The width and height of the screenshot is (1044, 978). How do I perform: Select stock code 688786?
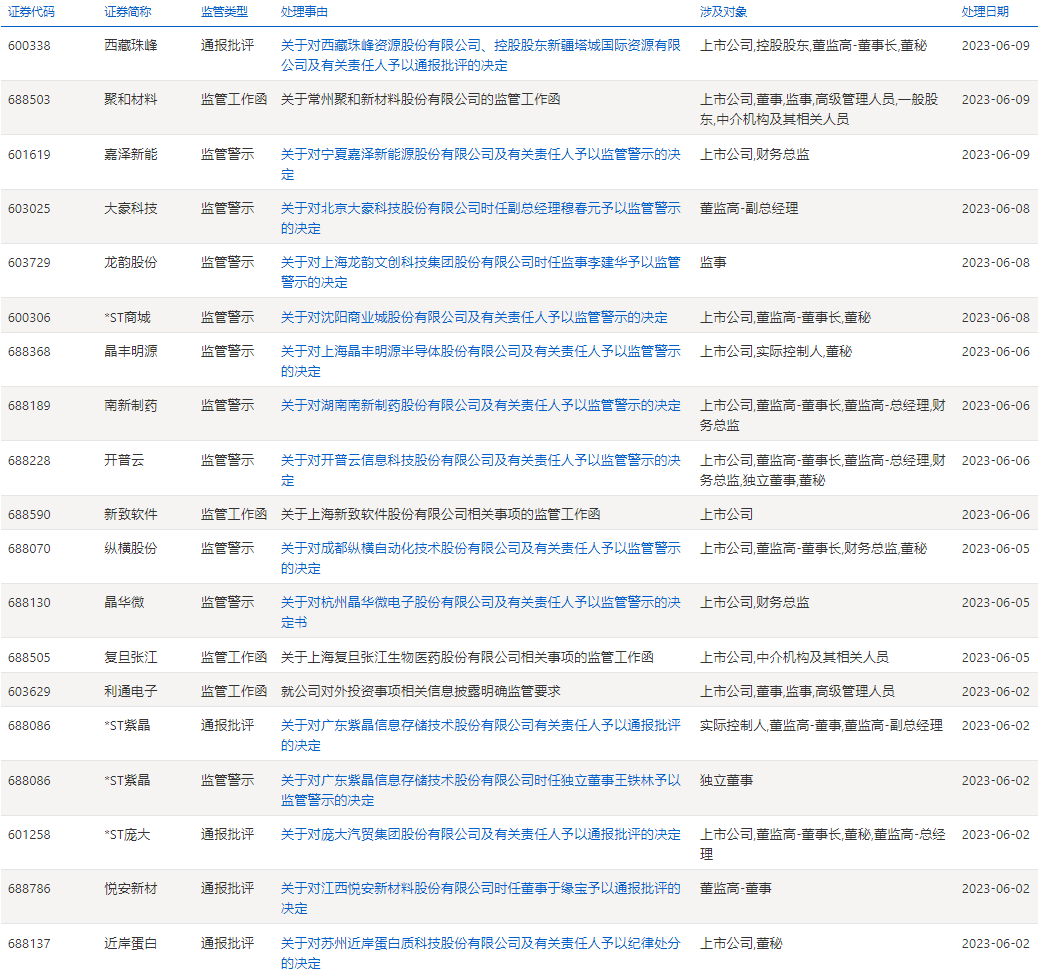(29, 889)
